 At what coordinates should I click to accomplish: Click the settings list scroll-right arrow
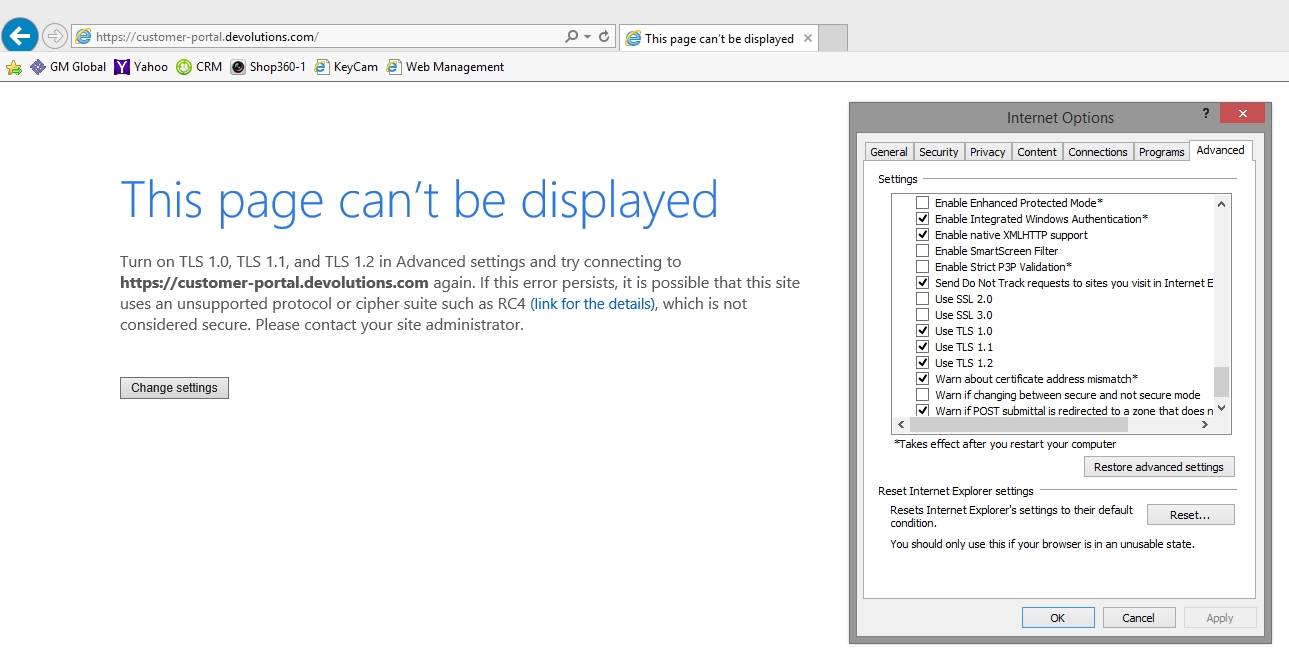1205,425
